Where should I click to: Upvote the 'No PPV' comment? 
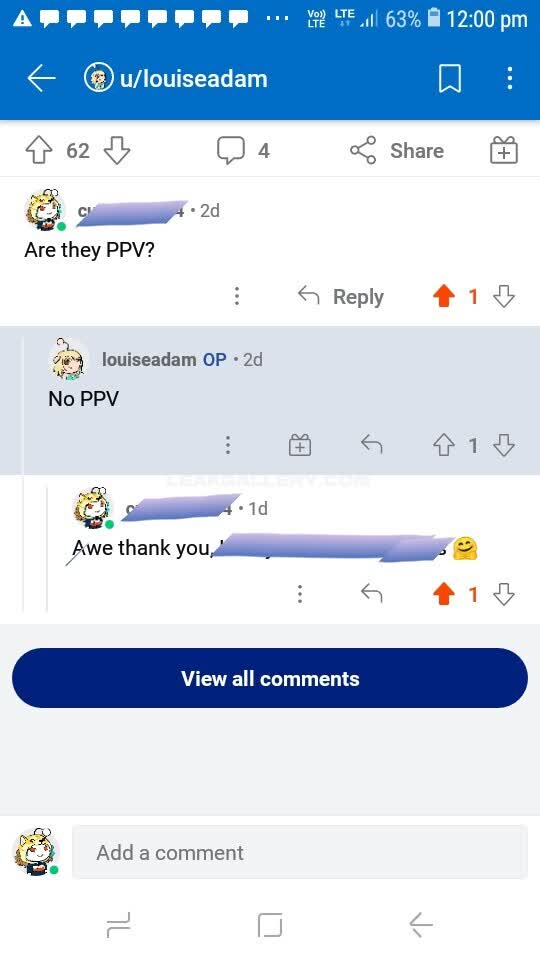[x=444, y=445]
